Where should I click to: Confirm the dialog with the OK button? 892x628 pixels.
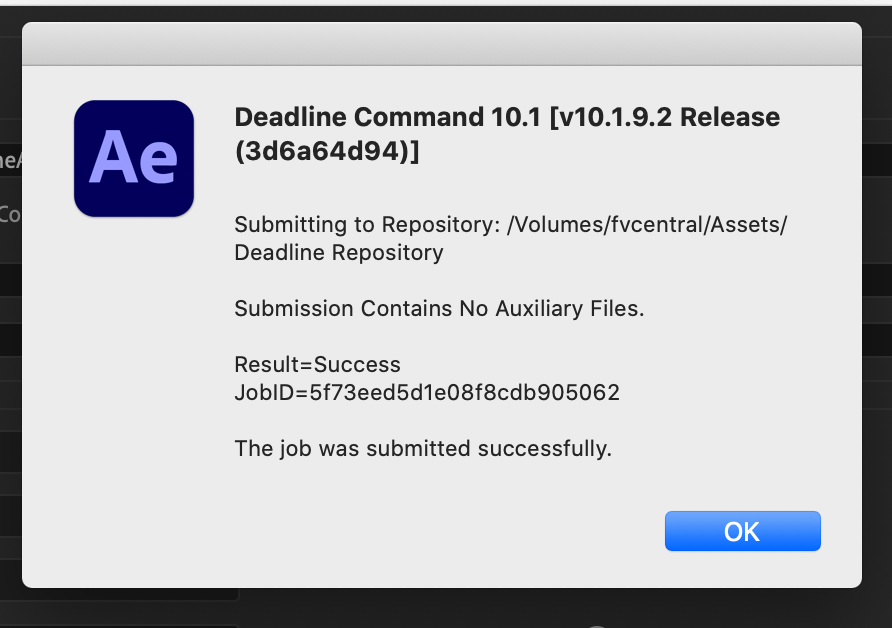[742, 531]
